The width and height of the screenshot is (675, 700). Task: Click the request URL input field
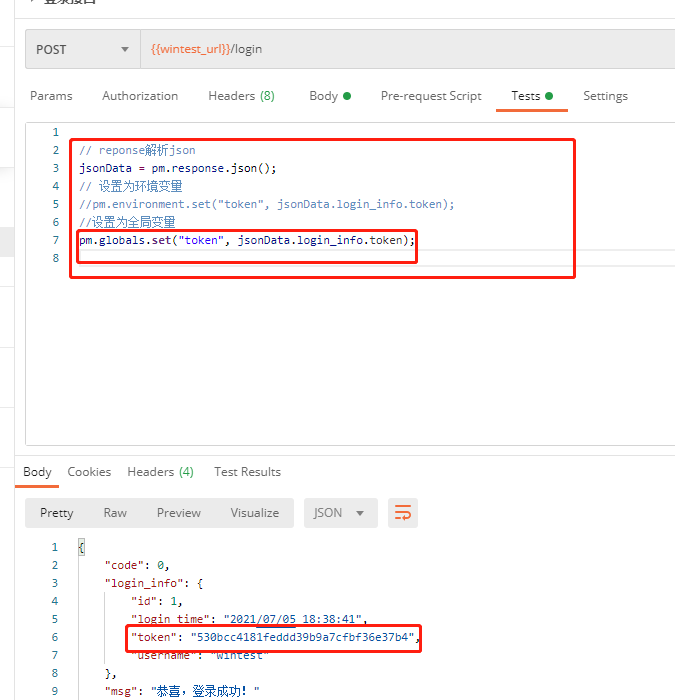point(407,49)
